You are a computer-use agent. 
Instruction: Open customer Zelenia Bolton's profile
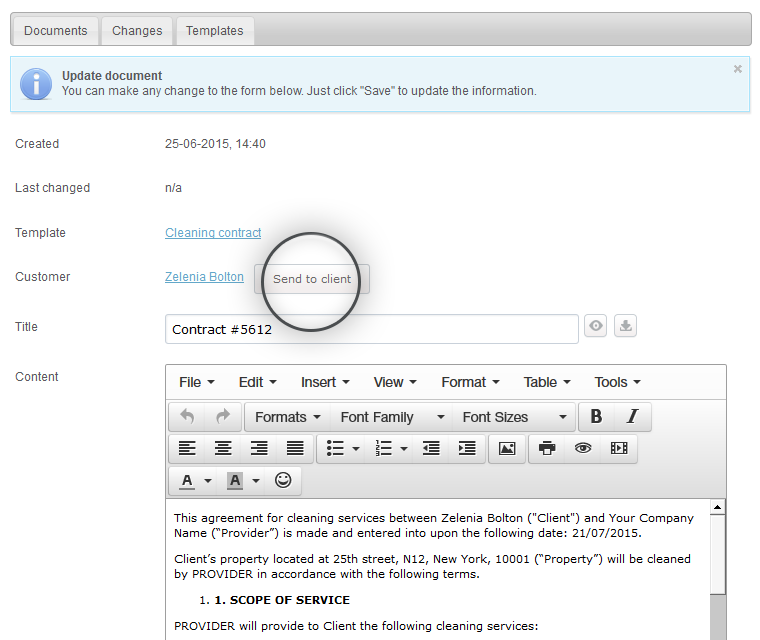(204, 277)
